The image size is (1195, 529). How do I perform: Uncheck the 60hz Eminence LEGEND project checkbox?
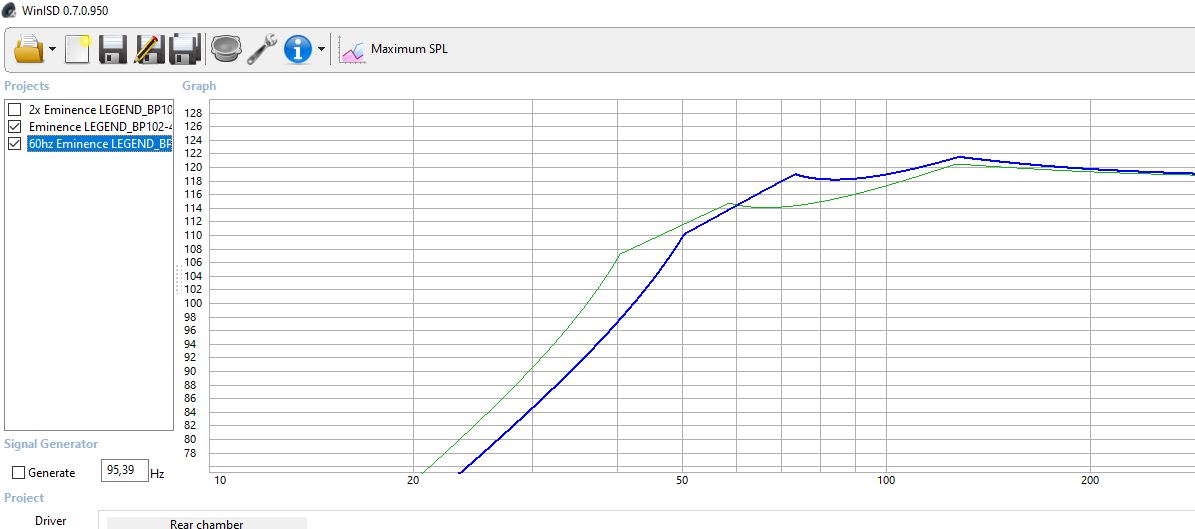(x=14, y=143)
